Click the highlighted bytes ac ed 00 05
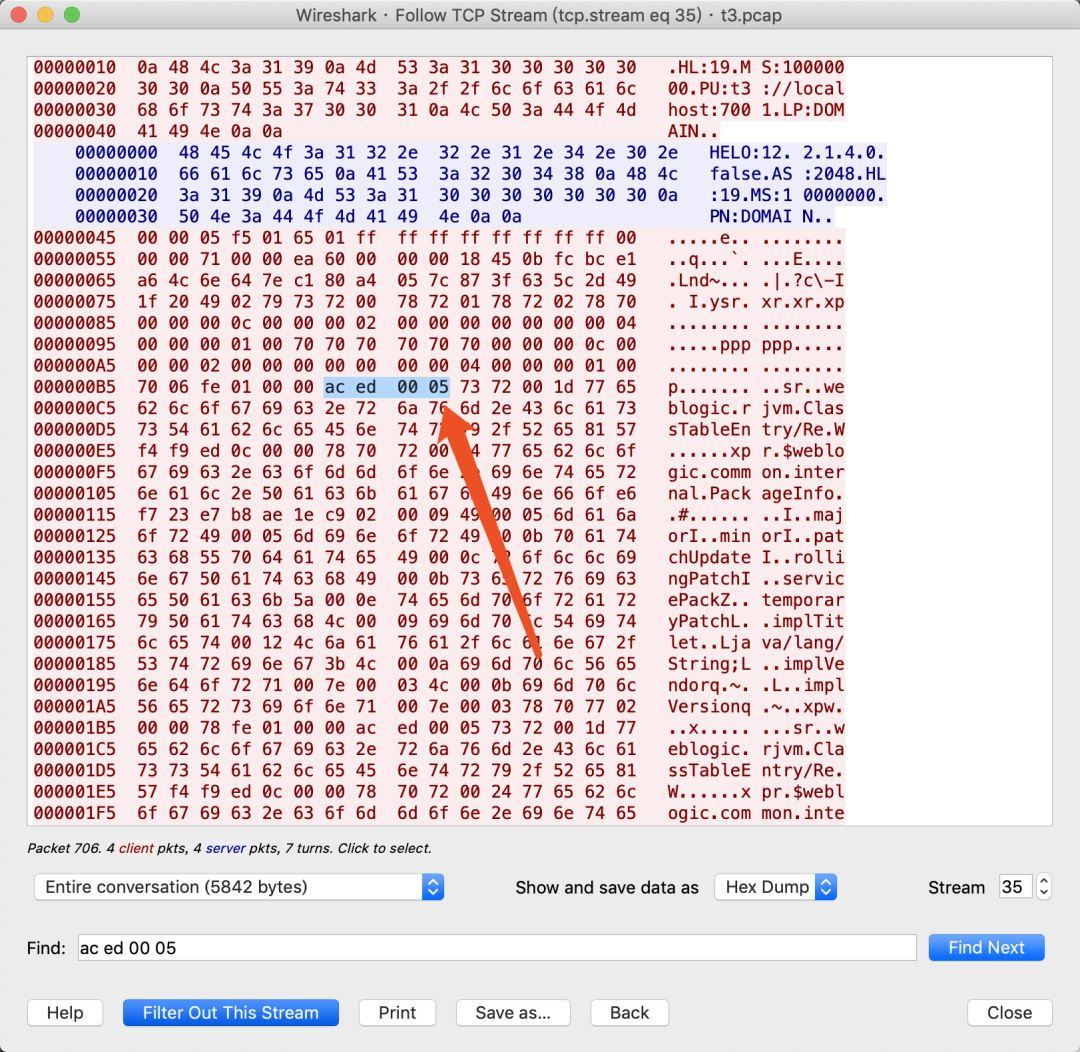The height and width of the screenshot is (1052, 1080). pyautogui.click(x=386, y=386)
